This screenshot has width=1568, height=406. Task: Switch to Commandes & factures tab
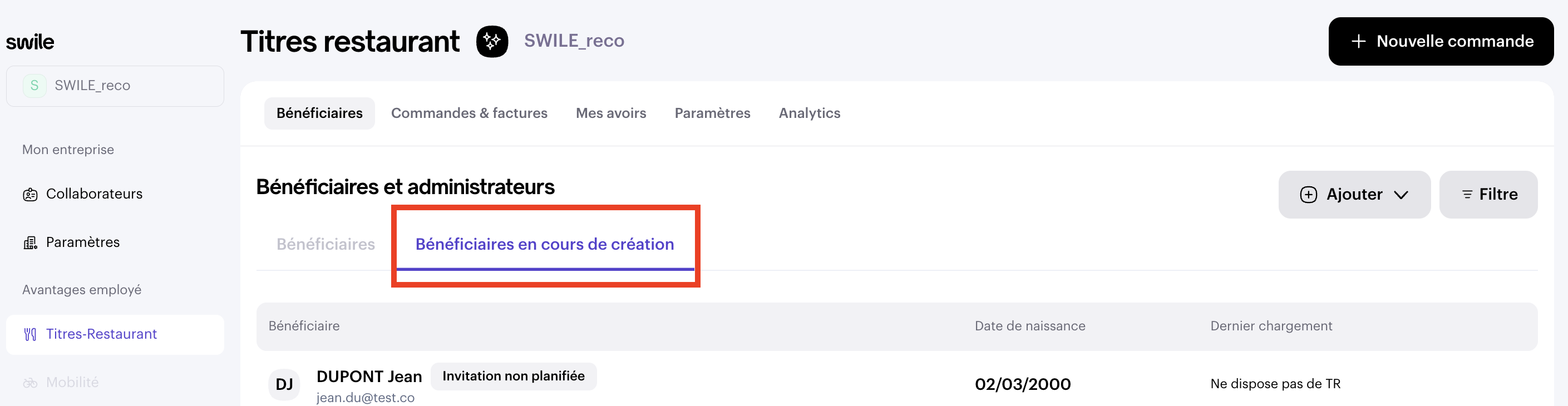pos(469,113)
